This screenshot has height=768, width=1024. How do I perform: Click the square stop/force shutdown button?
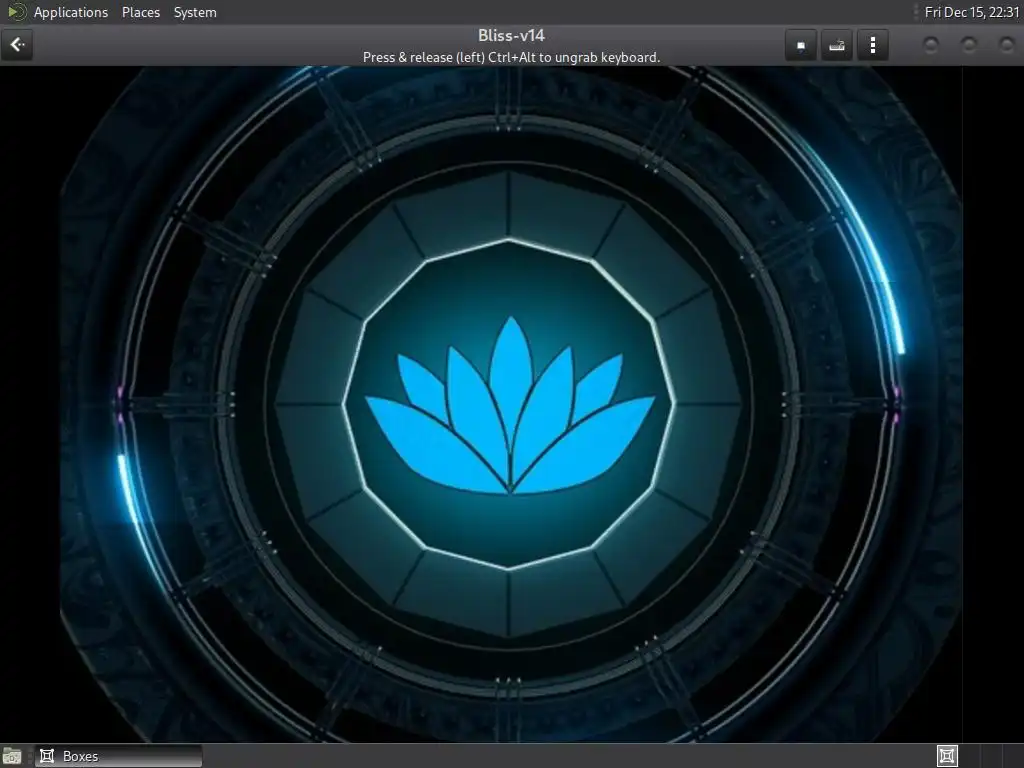(801, 45)
